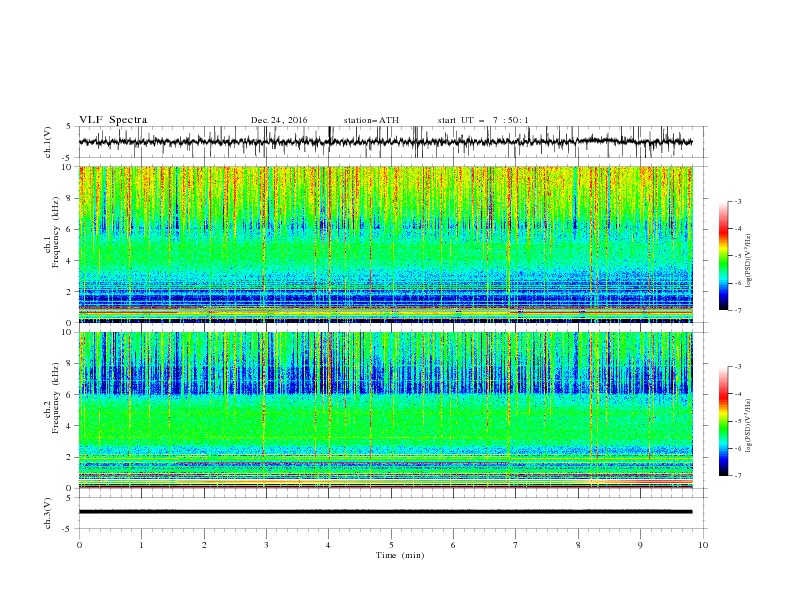Click the '-7' value on lower colorbar
The width and height of the screenshot is (792, 612).
pos(738,476)
